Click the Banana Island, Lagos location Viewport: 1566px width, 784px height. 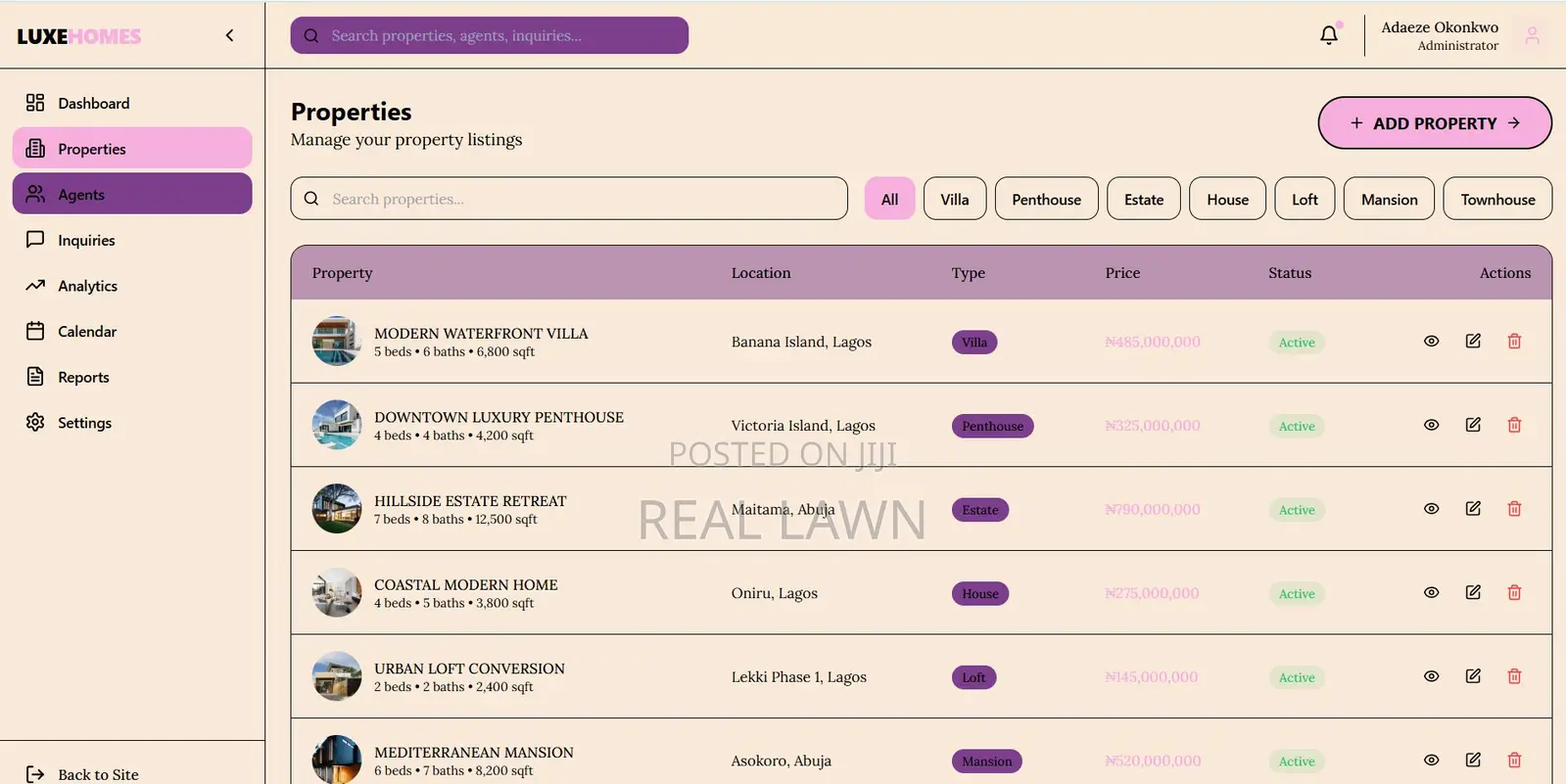pyautogui.click(x=801, y=342)
